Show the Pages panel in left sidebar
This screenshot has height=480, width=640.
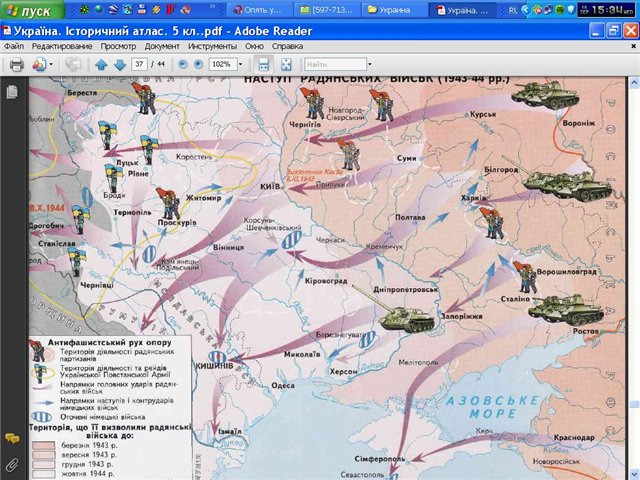(x=12, y=92)
